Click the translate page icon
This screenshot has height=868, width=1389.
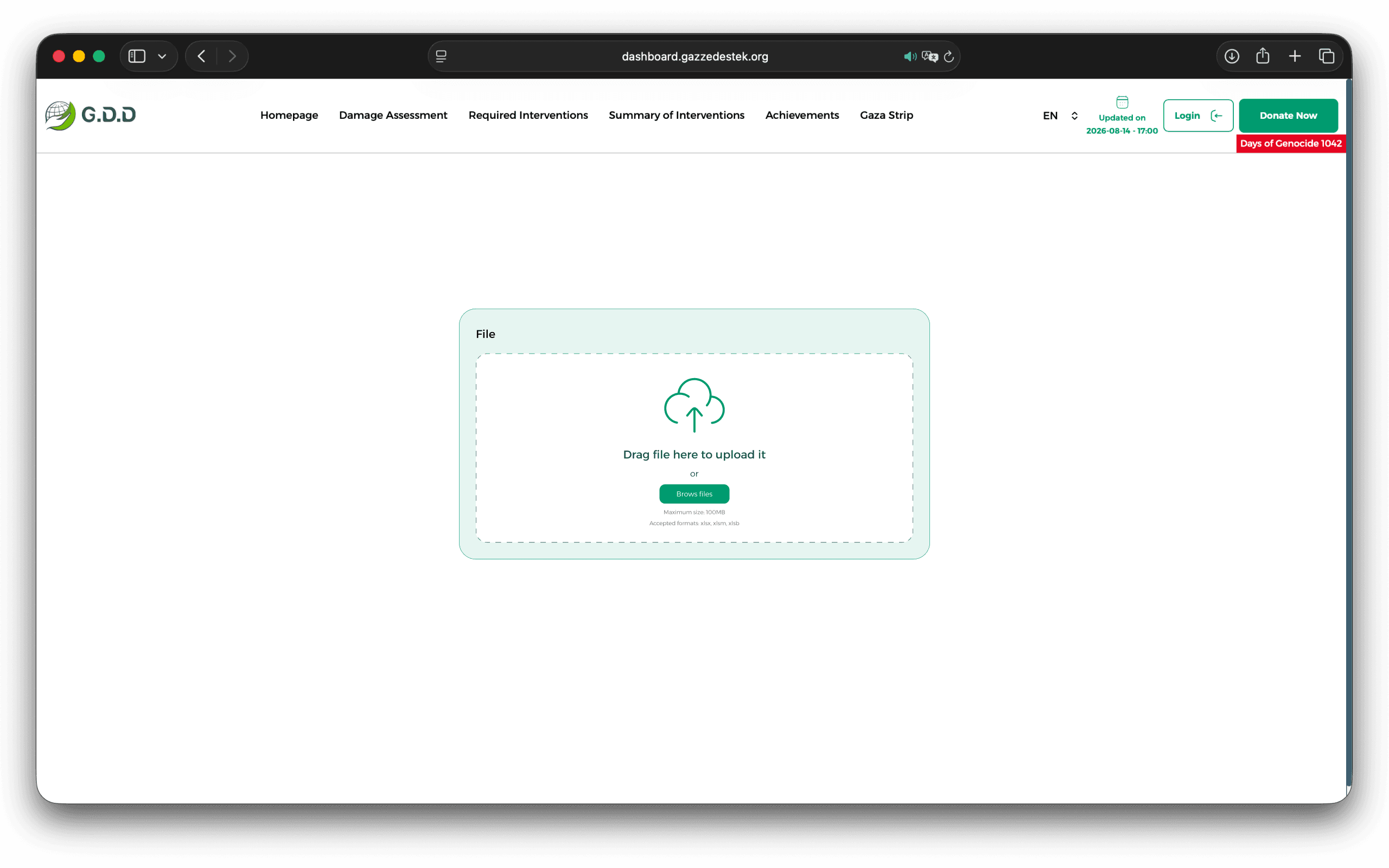point(929,56)
